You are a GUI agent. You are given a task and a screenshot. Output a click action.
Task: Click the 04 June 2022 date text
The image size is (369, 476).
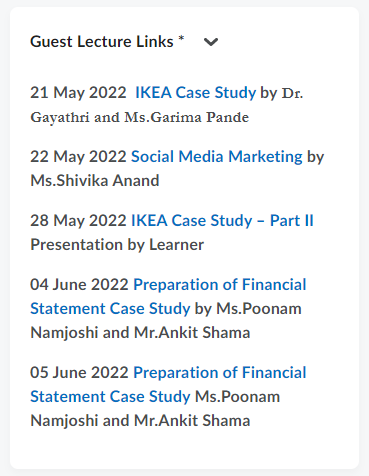[x=79, y=284]
